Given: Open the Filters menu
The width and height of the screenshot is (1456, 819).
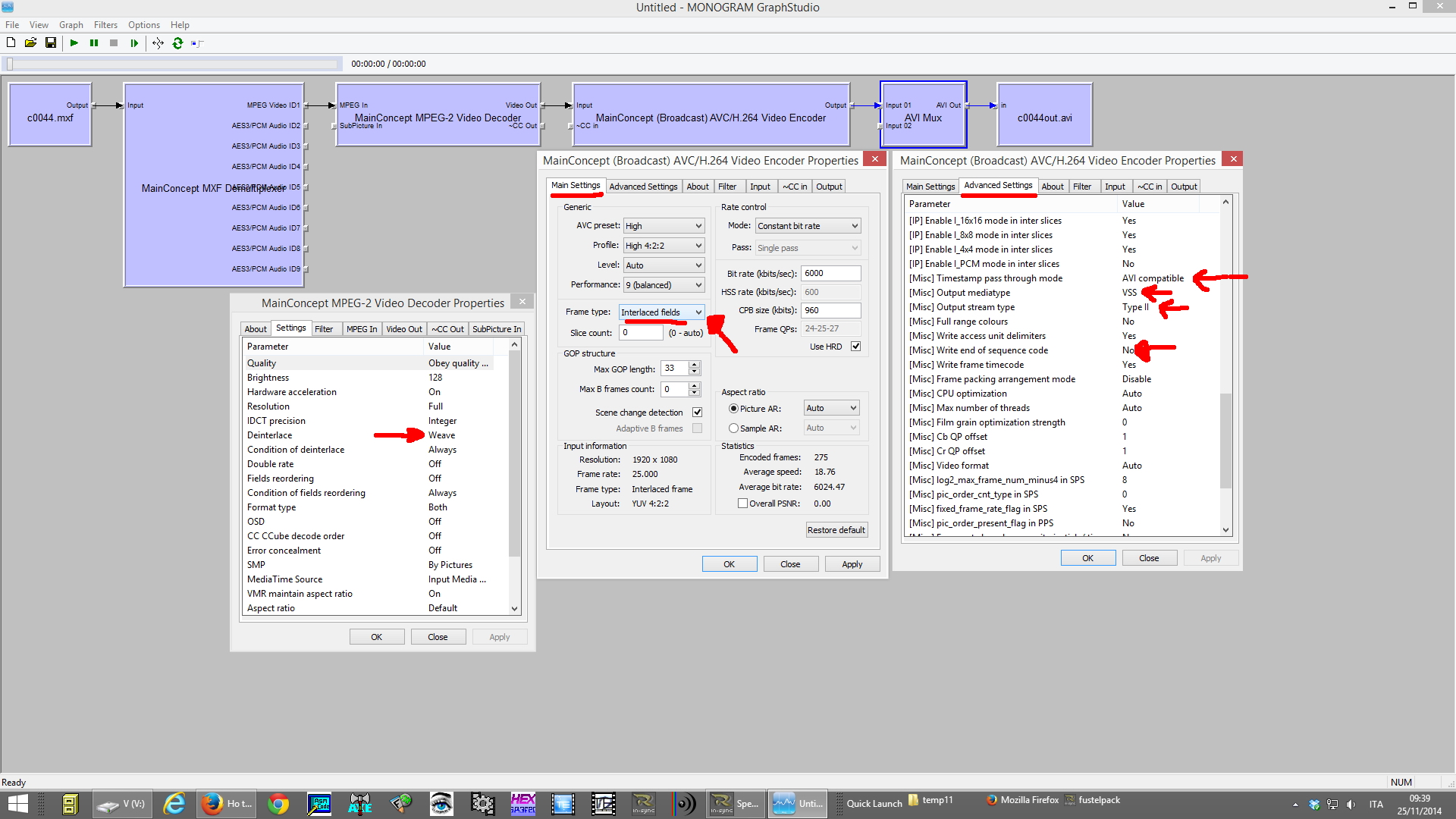Looking at the screenshot, I should (105, 25).
